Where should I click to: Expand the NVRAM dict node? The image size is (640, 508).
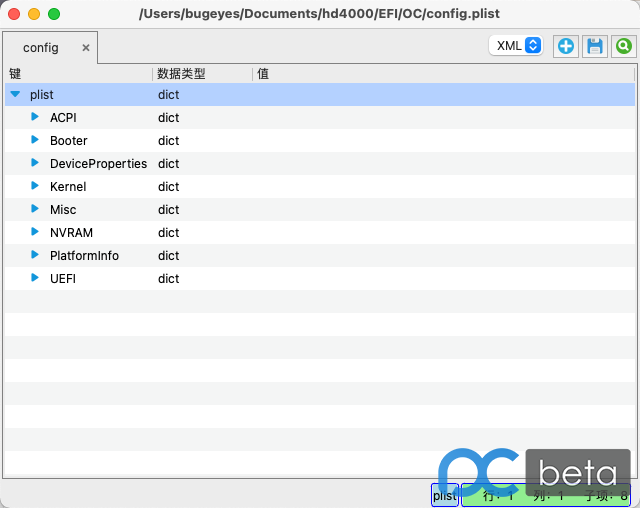point(35,232)
